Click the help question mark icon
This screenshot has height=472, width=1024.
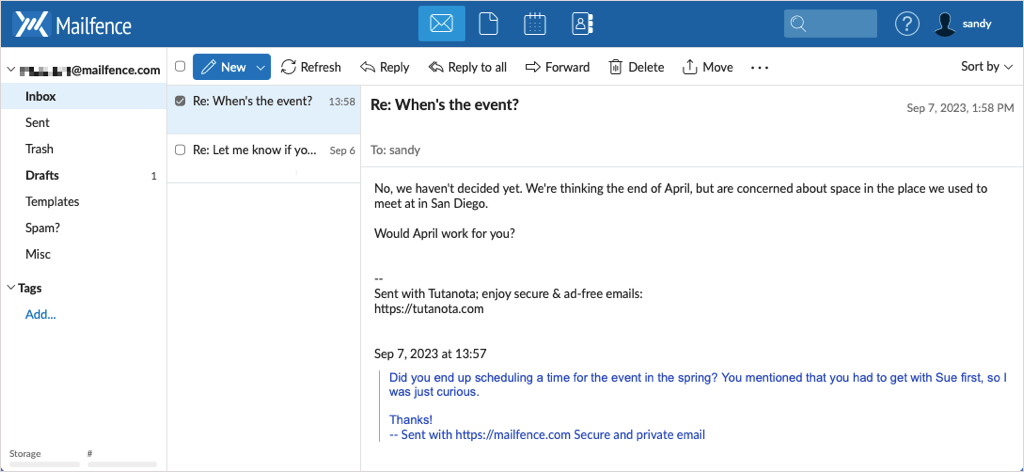point(907,24)
